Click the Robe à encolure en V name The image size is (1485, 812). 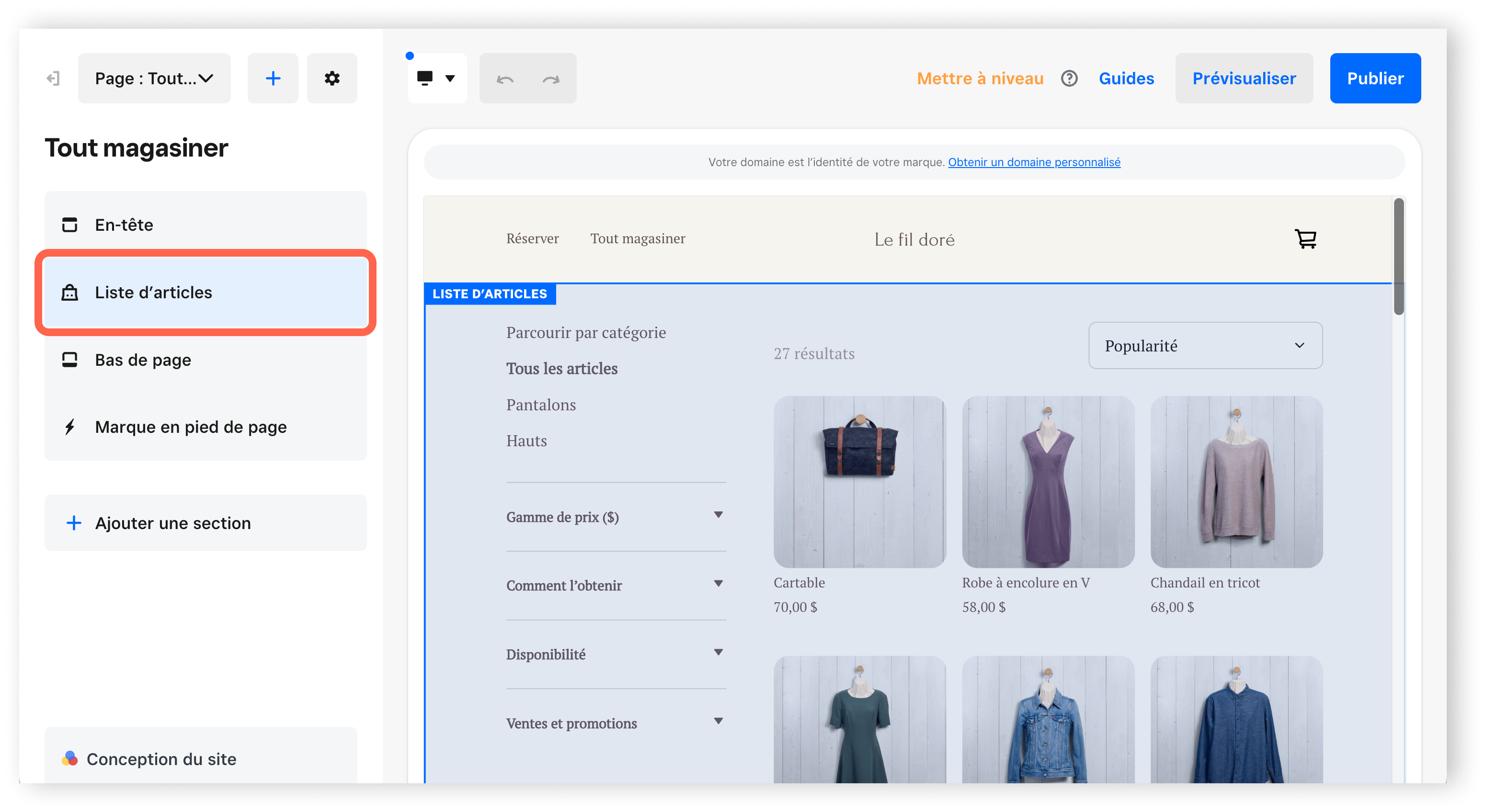coord(1026,583)
